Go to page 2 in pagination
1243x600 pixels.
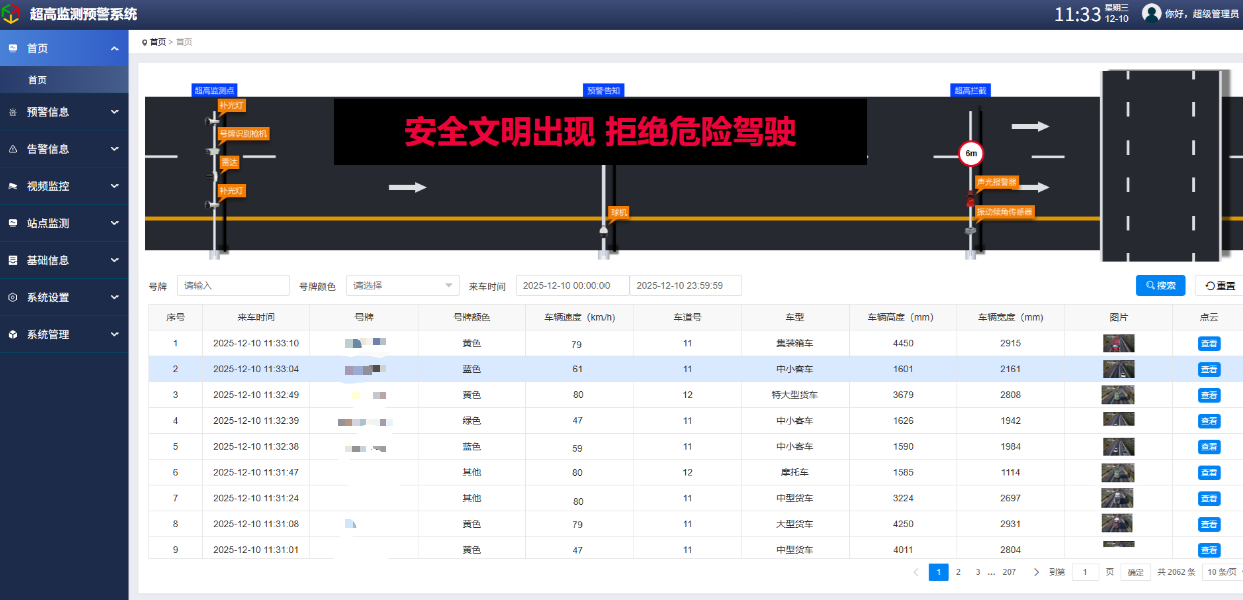958,572
